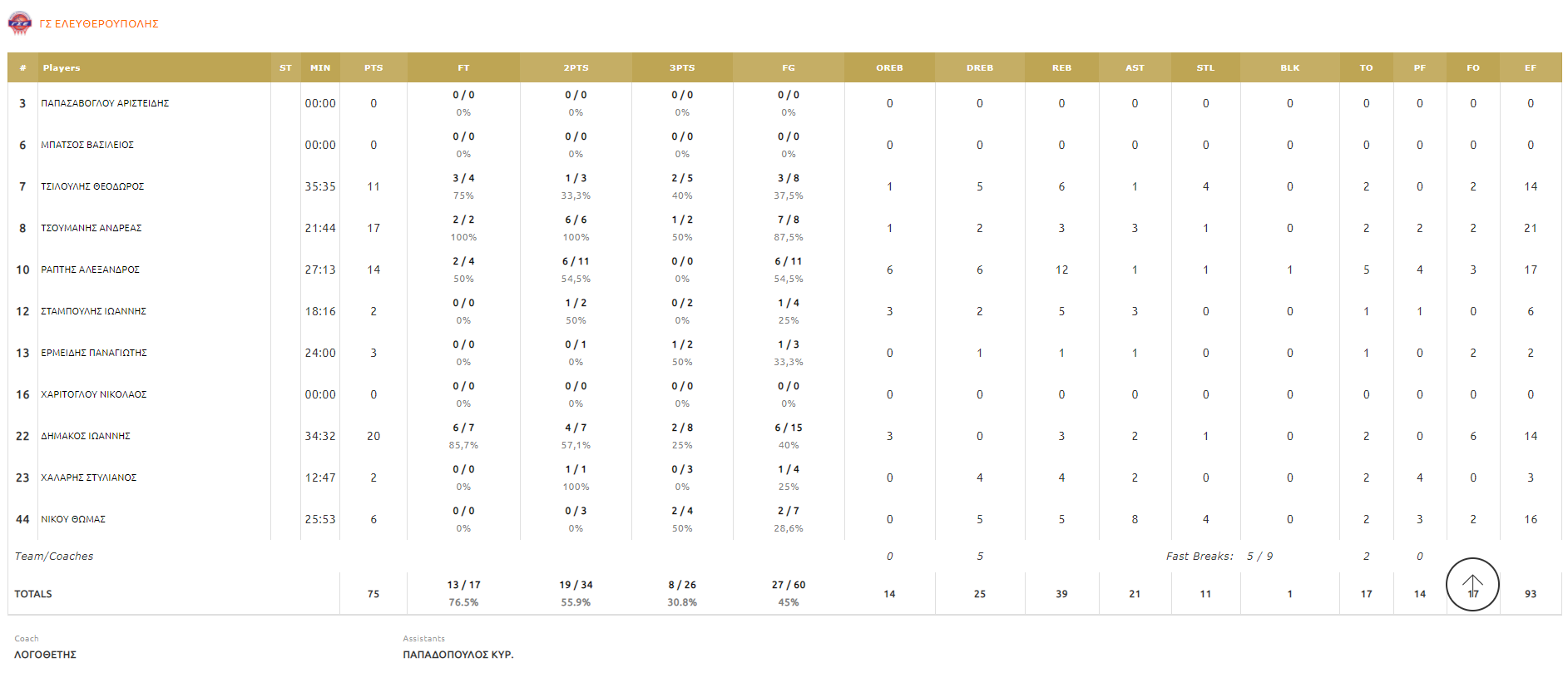The image size is (1568, 678).
Task: Select player ΡΑΠΤΗΣ ΑΛΕΞΑΝΔΡΟΣ
Action: coord(90,270)
